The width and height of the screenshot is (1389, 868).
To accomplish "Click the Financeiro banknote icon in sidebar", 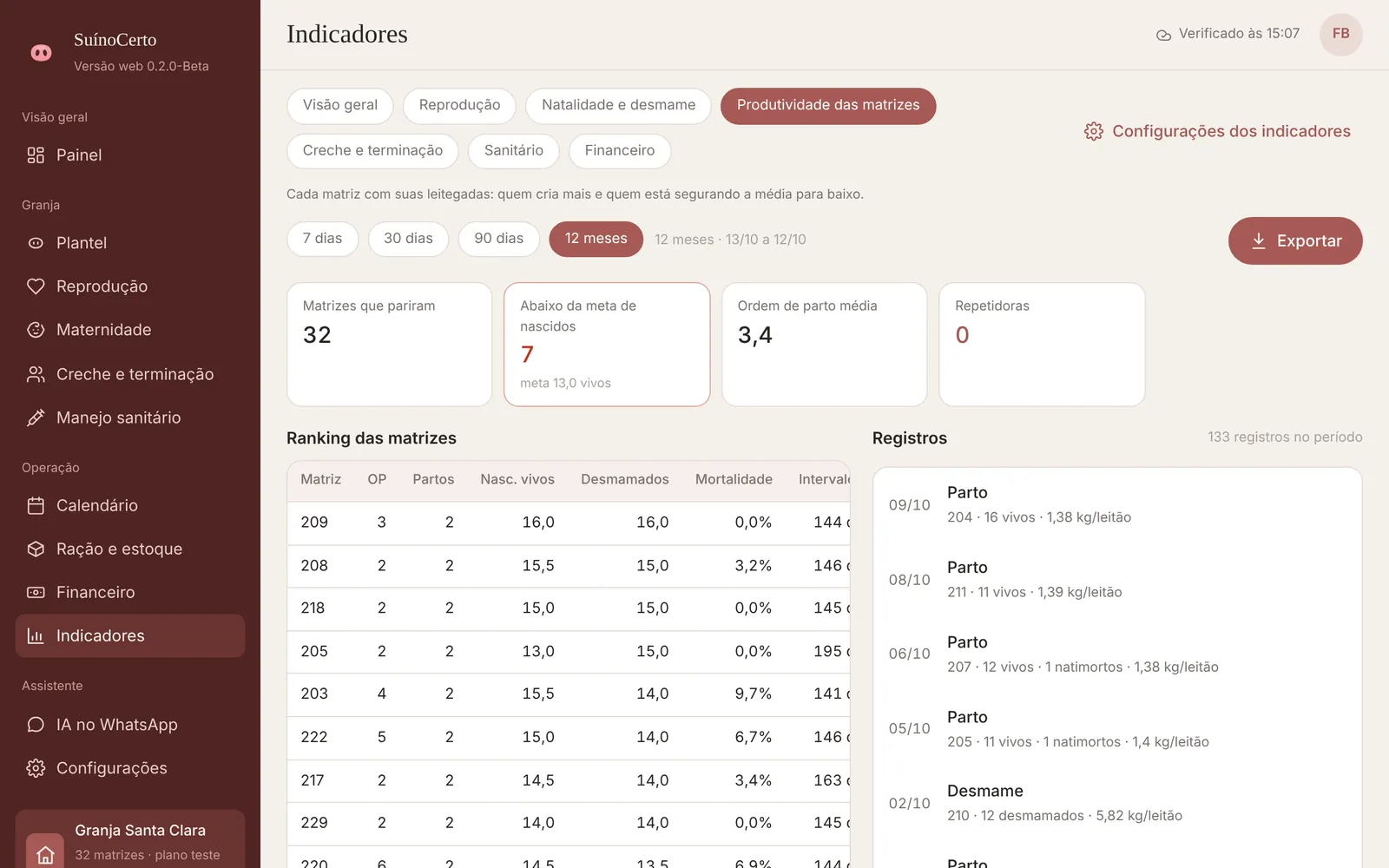I will [36, 592].
